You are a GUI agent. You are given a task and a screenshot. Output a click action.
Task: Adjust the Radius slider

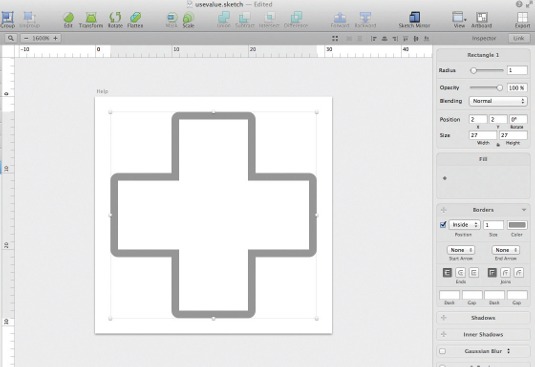[487, 70]
